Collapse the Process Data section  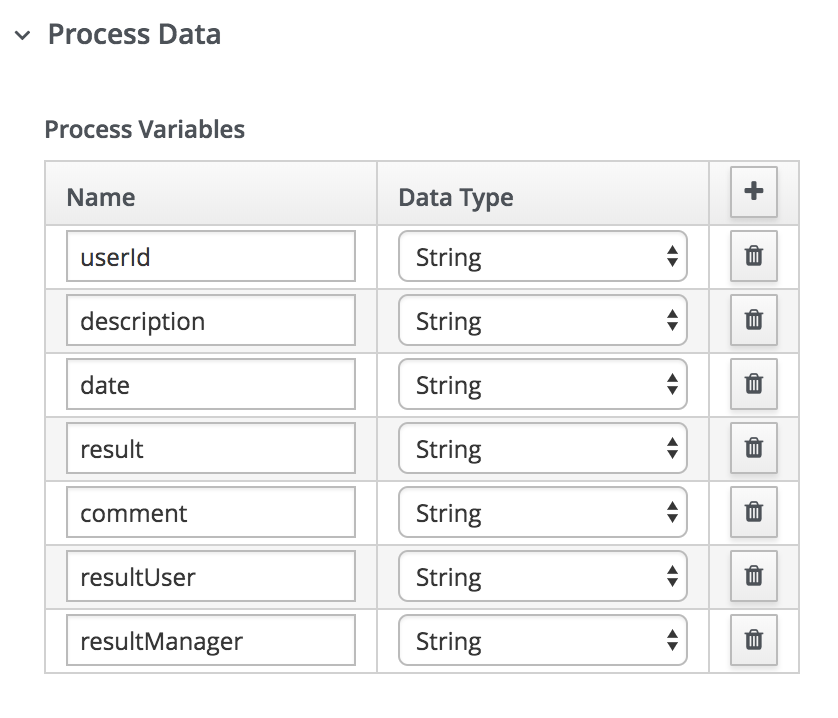tap(23, 36)
